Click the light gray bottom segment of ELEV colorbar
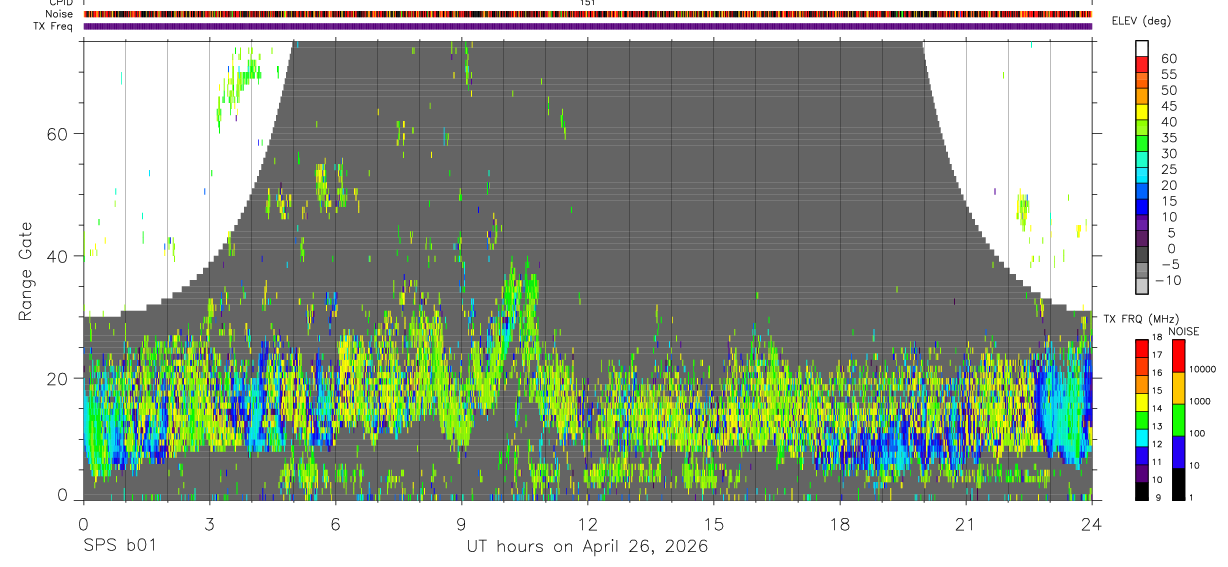Viewport: 1228px width, 567px height. click(x=1142, y=287)
